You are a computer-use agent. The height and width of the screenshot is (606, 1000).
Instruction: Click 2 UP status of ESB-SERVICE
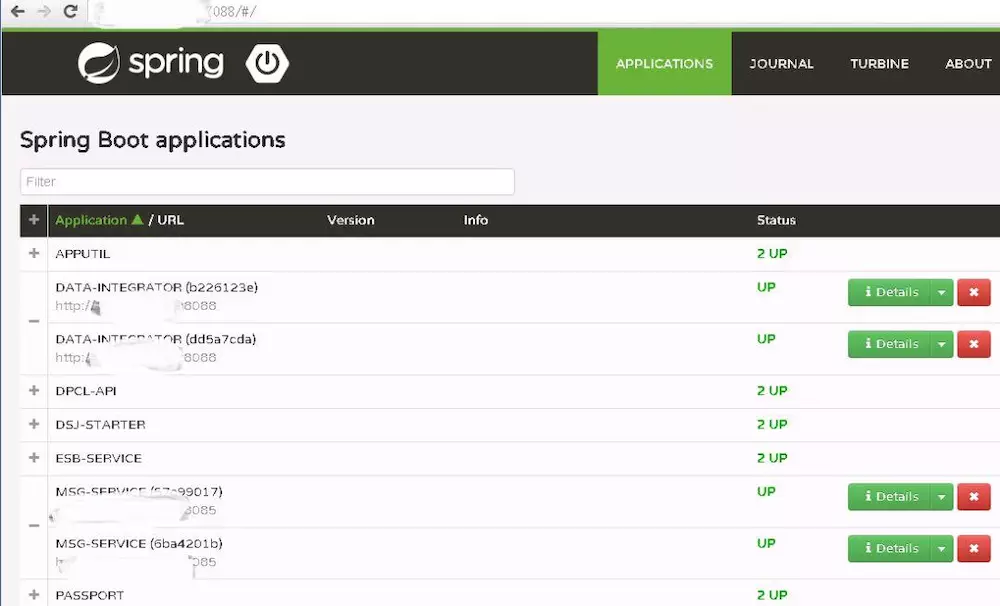(x=772, y=458)
